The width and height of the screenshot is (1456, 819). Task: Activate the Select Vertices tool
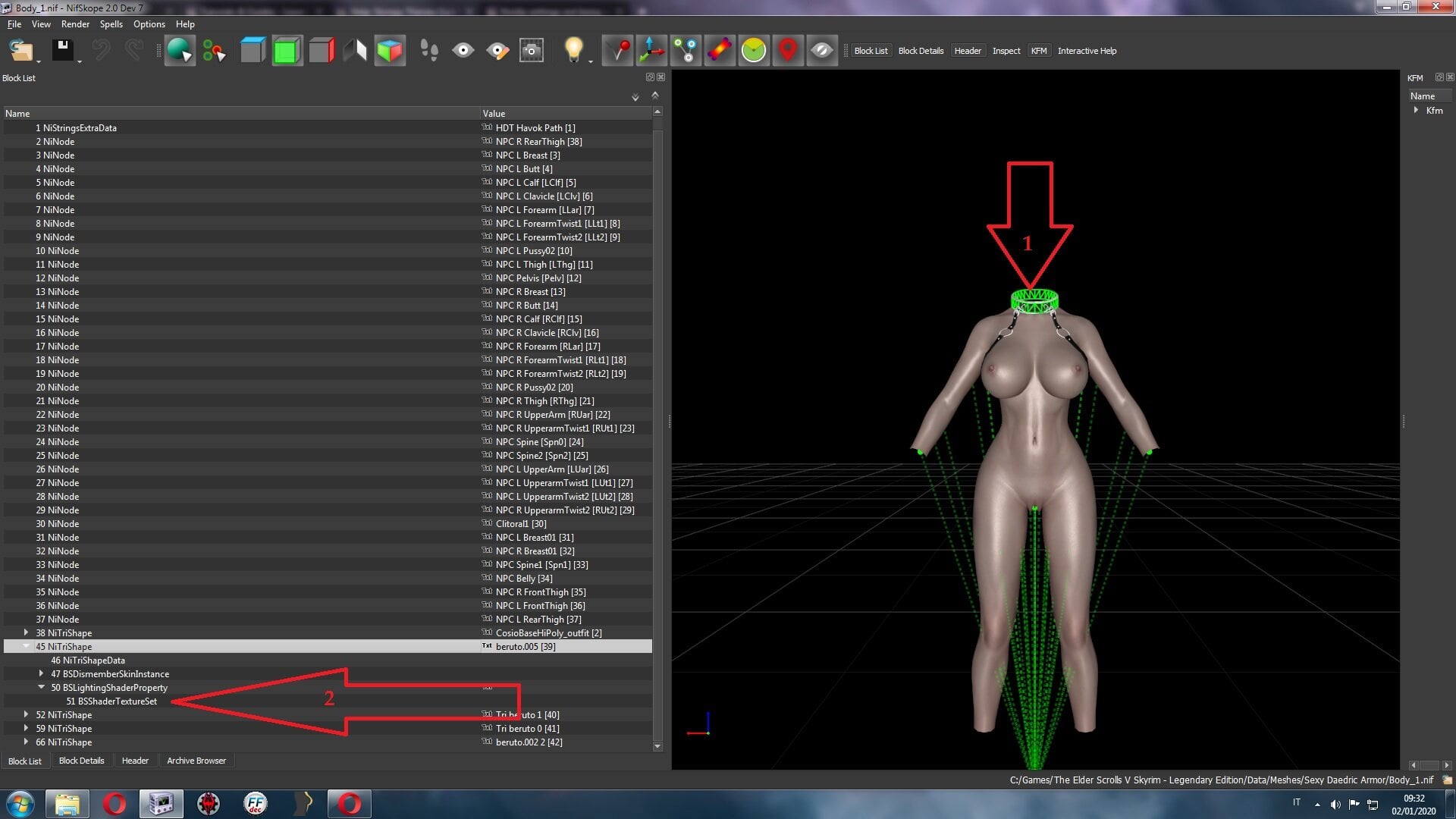click(x=214, y=51)
